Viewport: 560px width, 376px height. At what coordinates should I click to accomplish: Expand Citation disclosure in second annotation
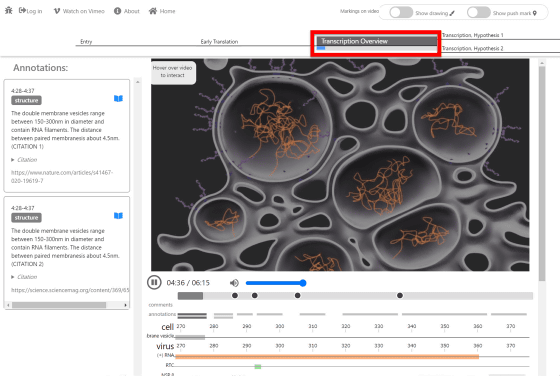tap(24, 277)
